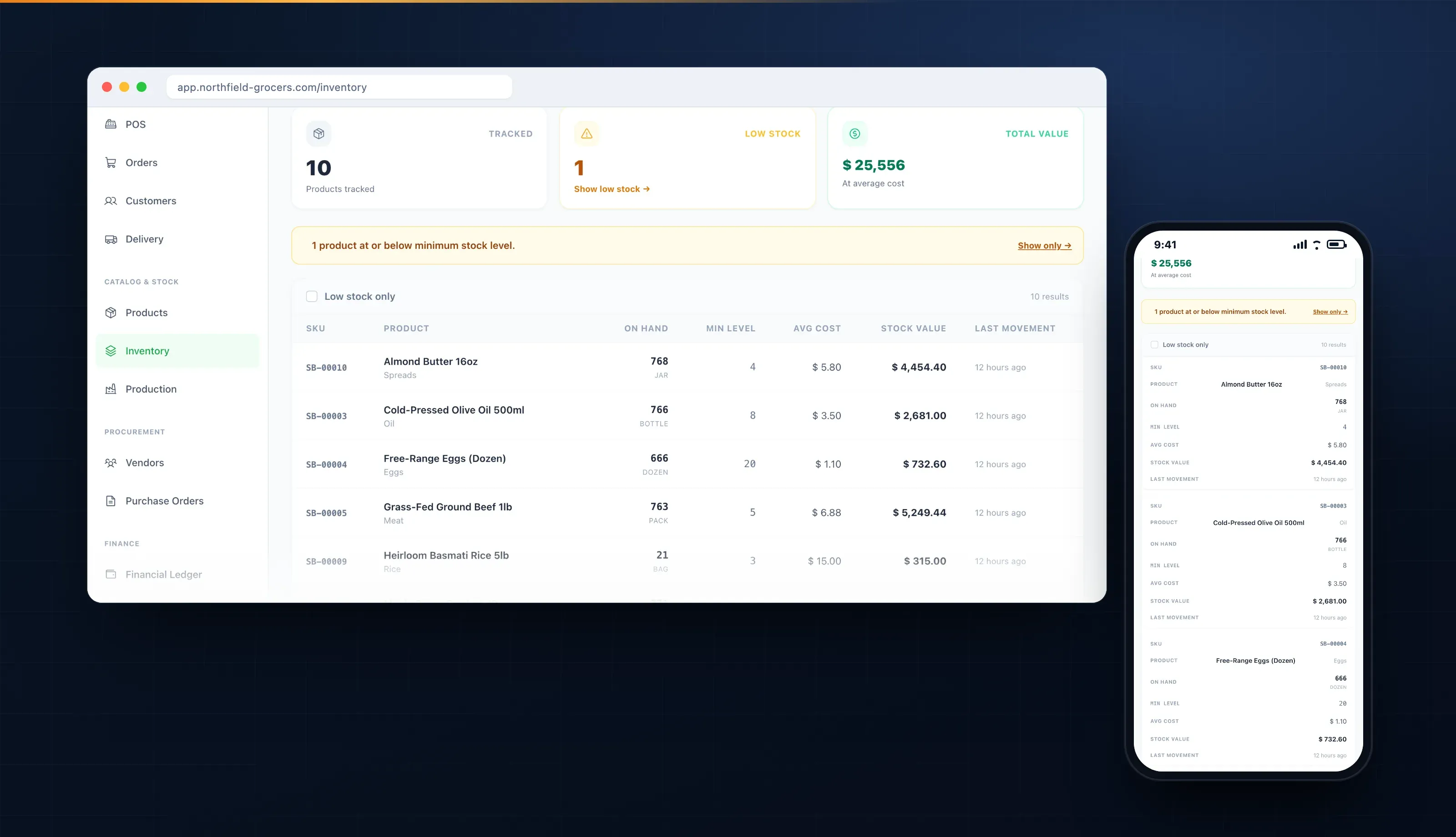The height and width of the screenshot is (837, 1456).
Task: Click the Vendors group icon
Action: 111,463
